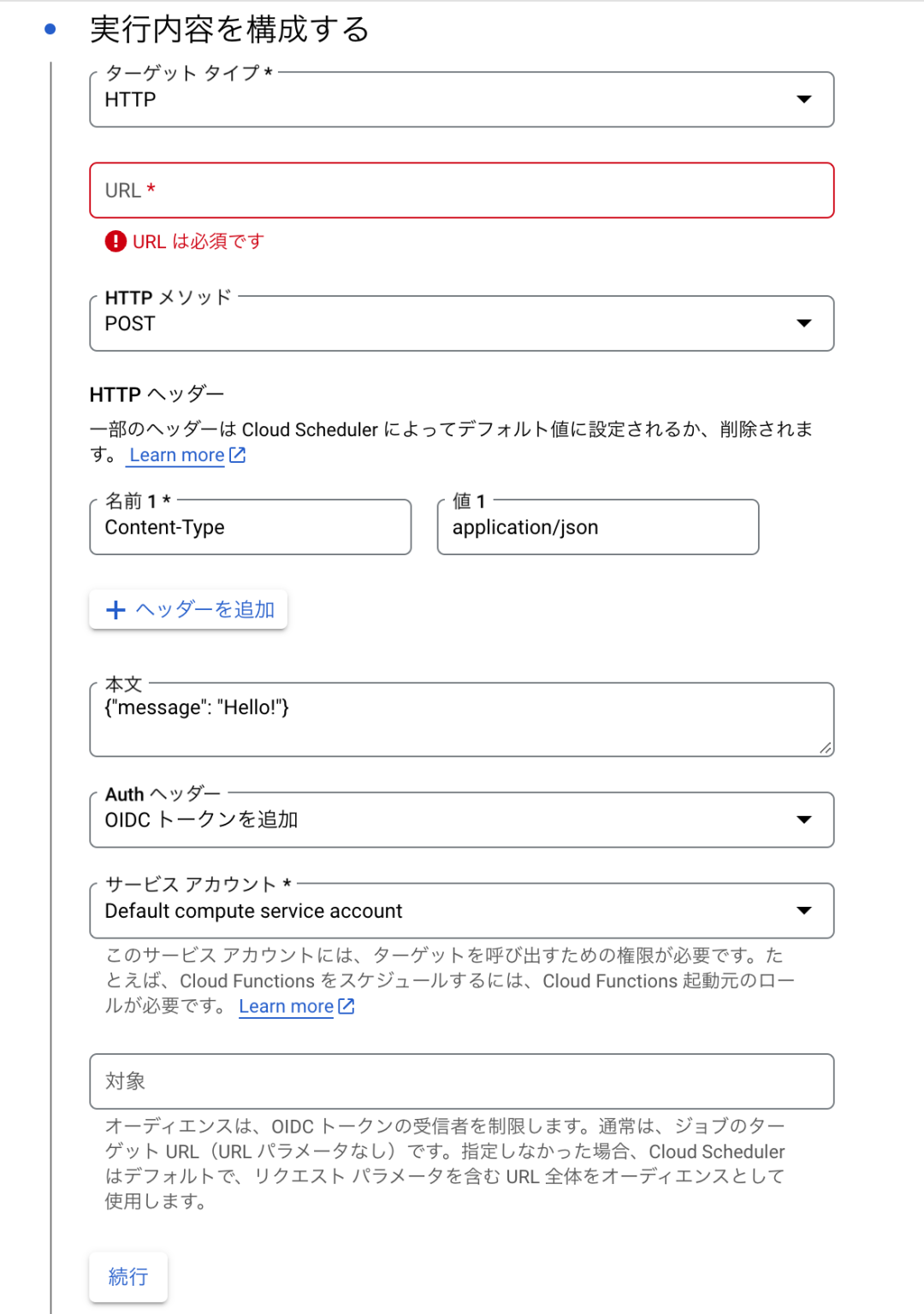Click the 値 1 field containing application/json
The height and width of the screenshot is (1314, 924).
[597, 527]
